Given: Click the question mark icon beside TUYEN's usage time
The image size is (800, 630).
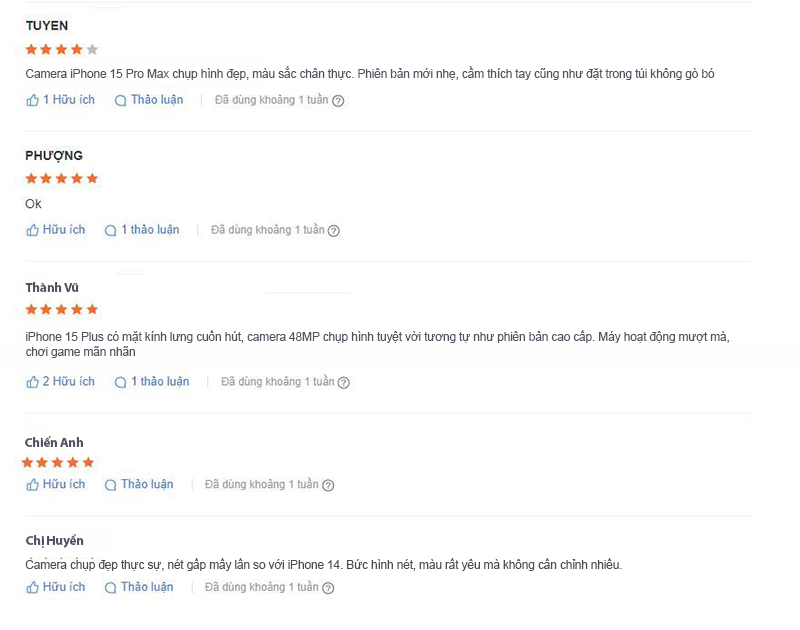Looking at the screenshot, I should (338, 100).
